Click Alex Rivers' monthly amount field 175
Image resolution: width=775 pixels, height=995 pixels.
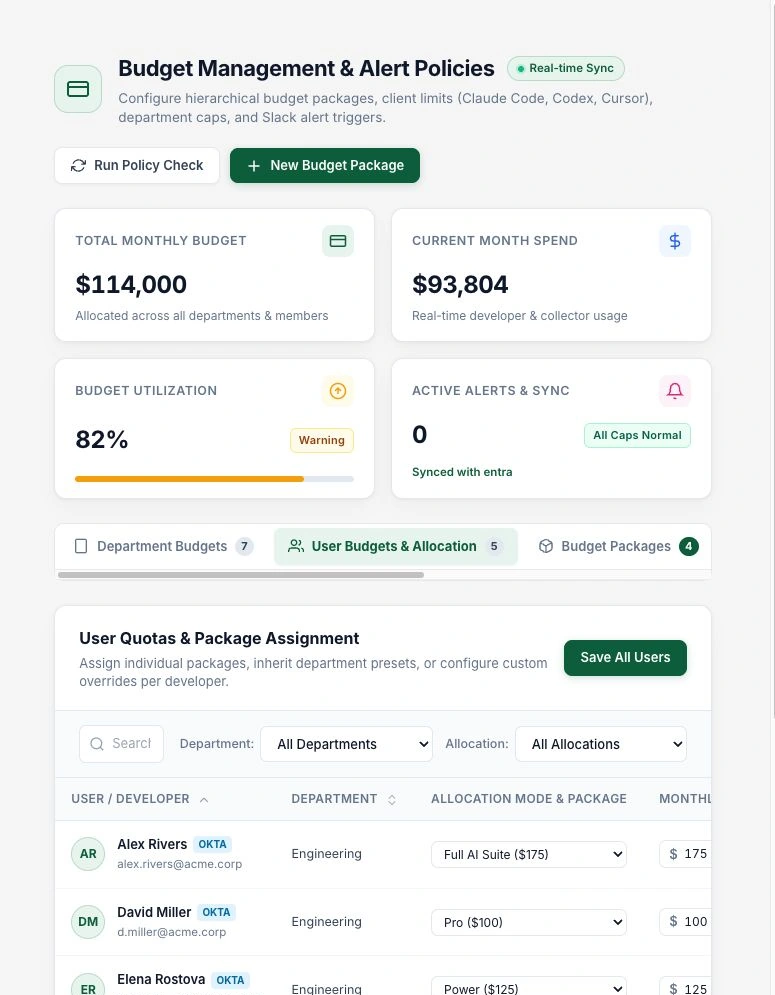pyautogui.click(x=686, y=854)
